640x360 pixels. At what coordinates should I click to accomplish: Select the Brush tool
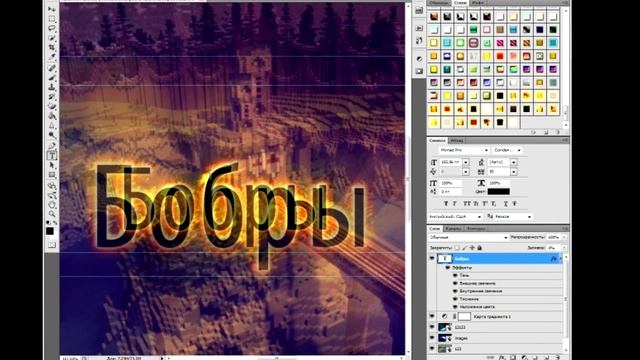tap(52, 78)
